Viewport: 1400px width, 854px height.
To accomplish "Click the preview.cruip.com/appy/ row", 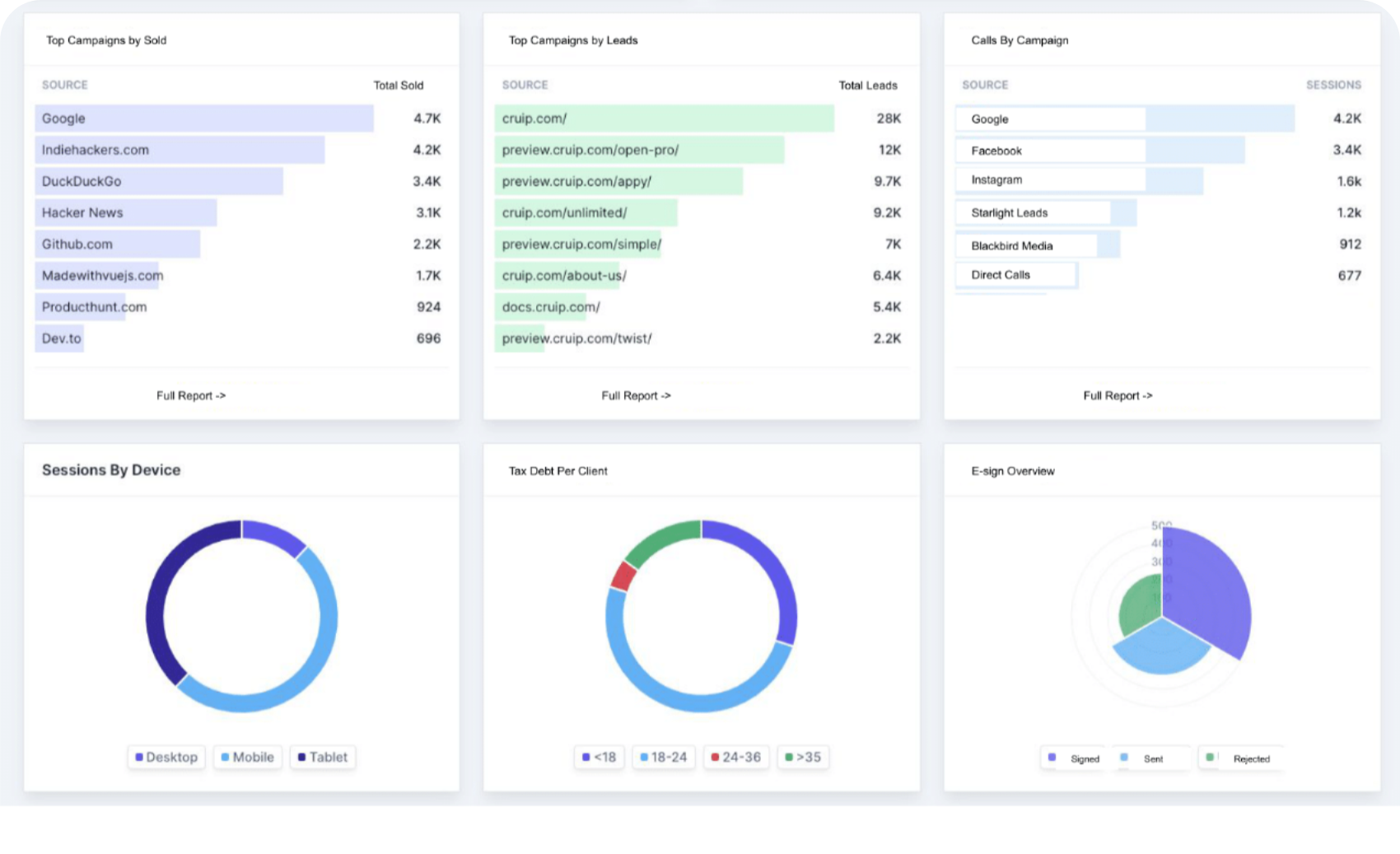I will (702, 181).
